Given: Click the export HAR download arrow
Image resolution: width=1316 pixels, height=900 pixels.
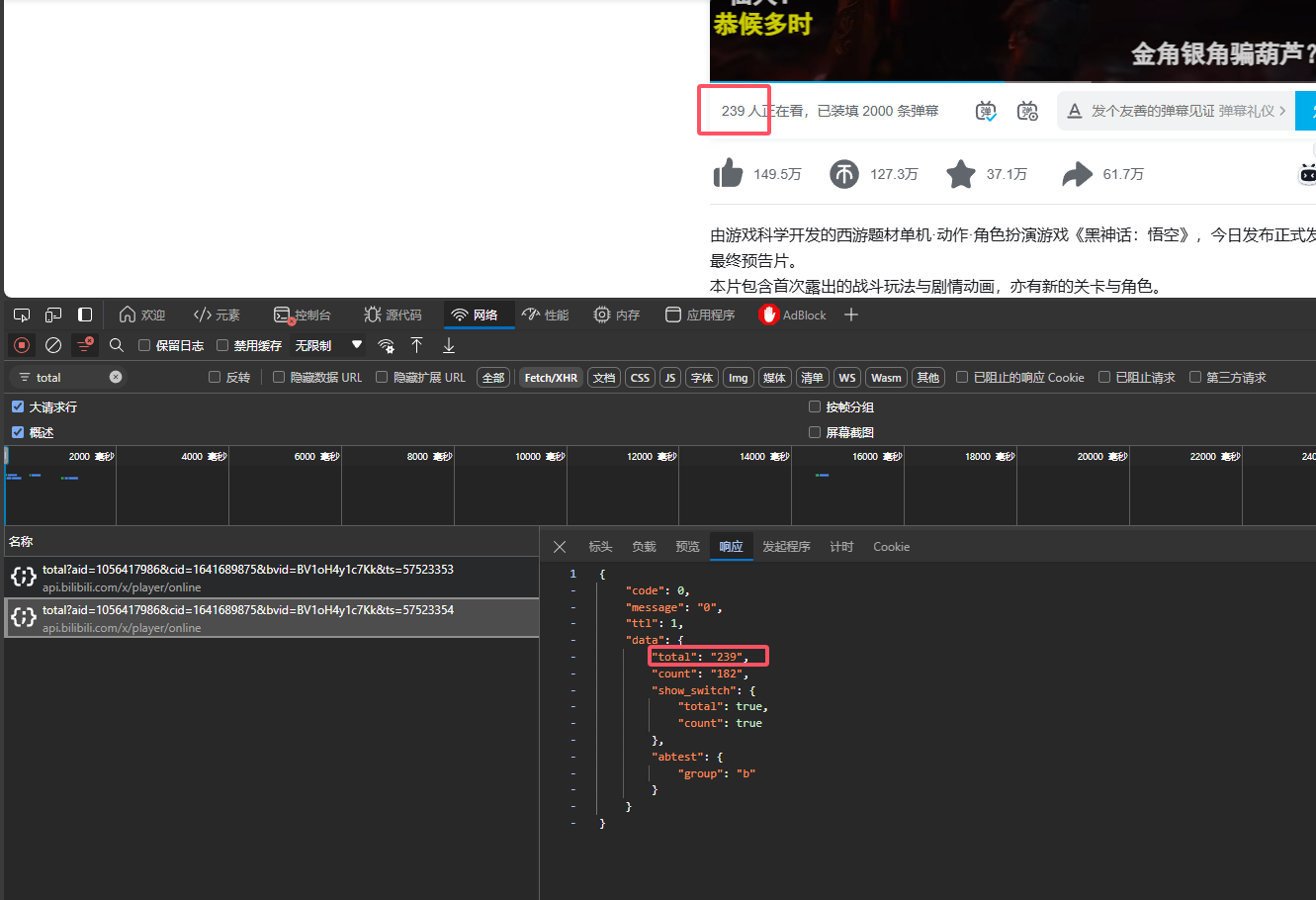Looking at the screenshot, I should tap(449, 345).
